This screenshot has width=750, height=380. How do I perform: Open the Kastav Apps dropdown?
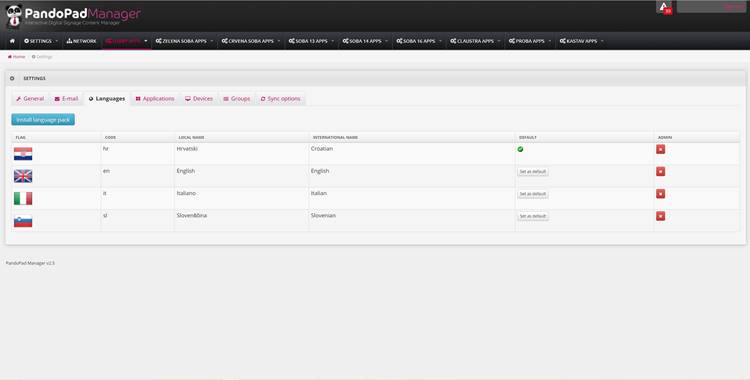tap(581, 41)
